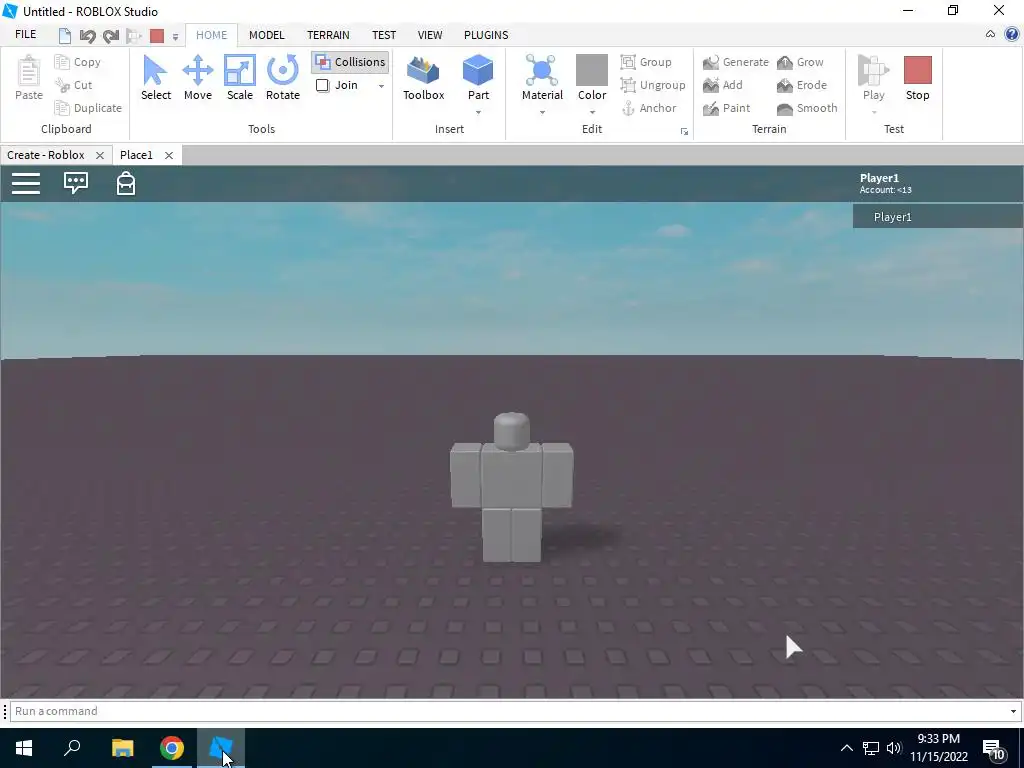Choose the Scale tool
The height and width of the screenshot is (768, 1024).
(240, 78)
